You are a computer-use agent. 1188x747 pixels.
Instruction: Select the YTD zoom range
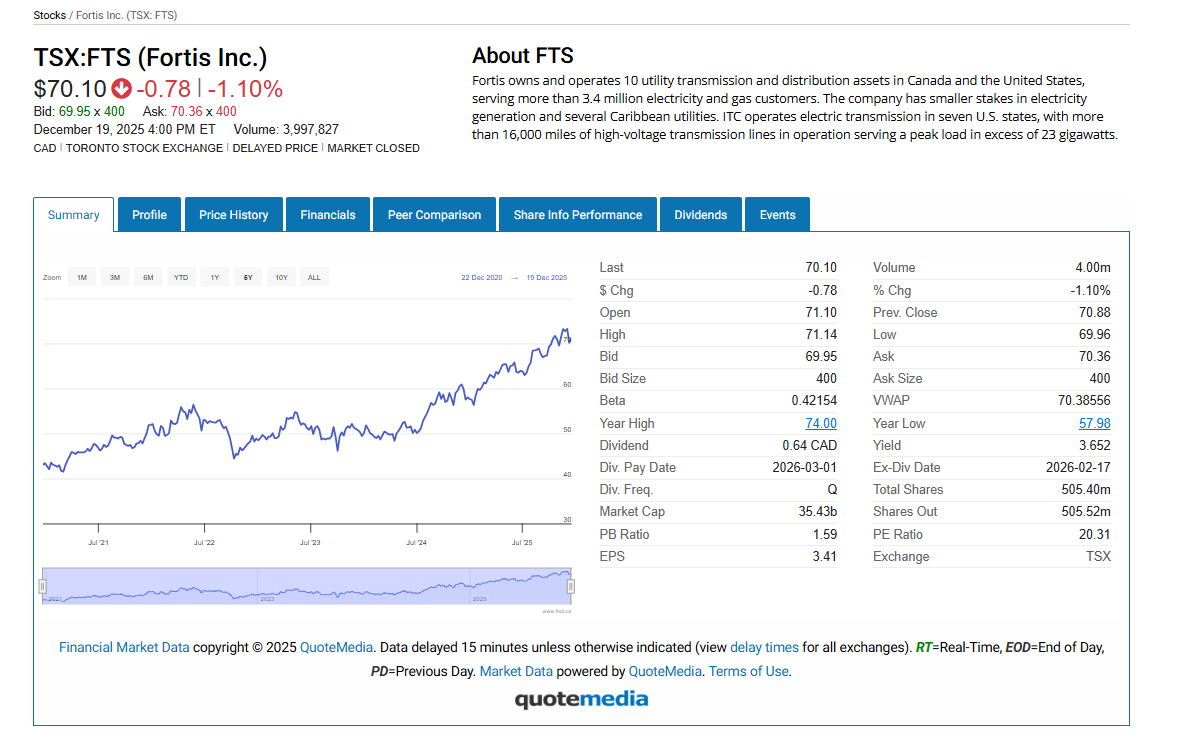pyautogui.click(x=181, y=277)
